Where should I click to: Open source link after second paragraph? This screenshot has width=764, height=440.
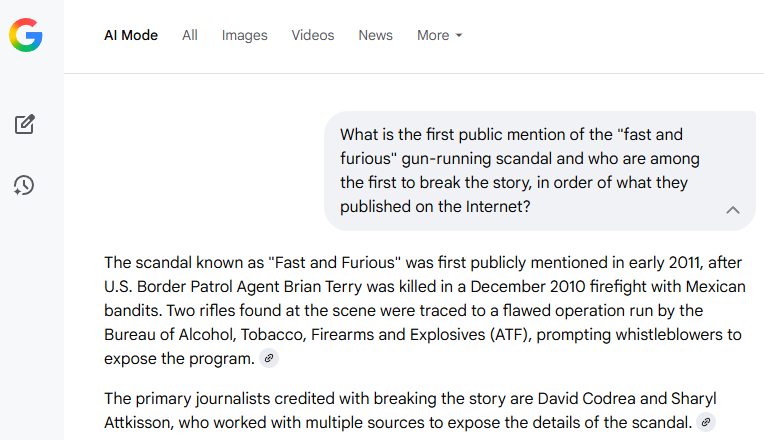click(x=706, y=423)
